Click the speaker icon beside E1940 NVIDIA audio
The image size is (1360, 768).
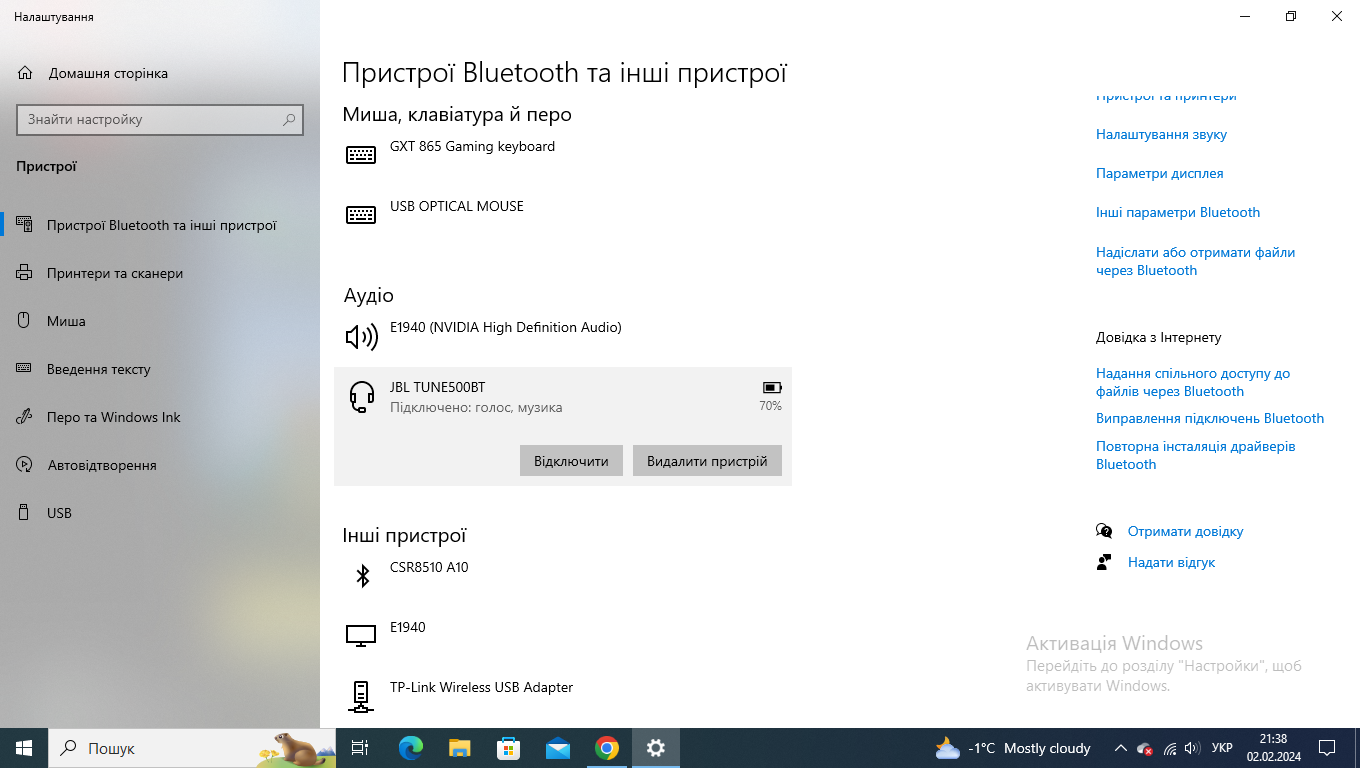(x=361, y=337)
